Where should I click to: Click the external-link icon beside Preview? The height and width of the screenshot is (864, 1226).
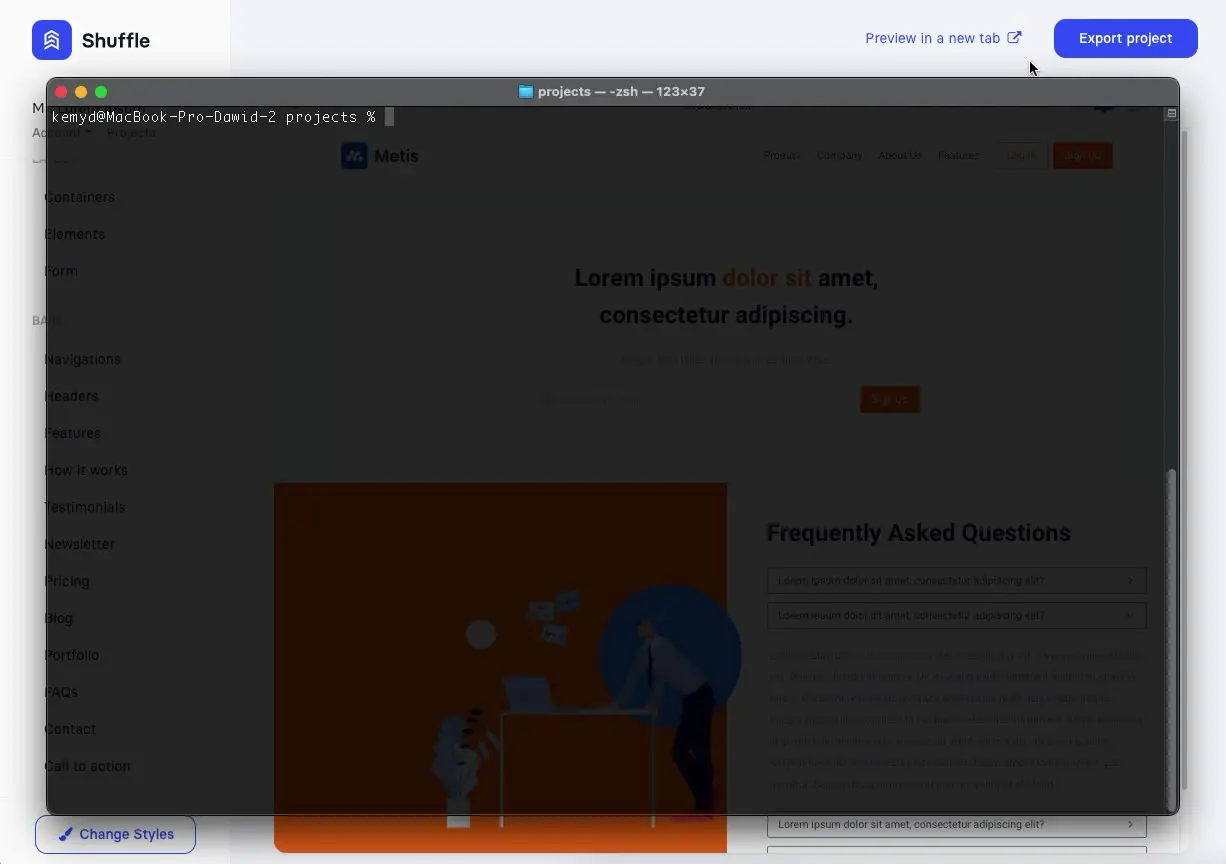[1014, 38]
